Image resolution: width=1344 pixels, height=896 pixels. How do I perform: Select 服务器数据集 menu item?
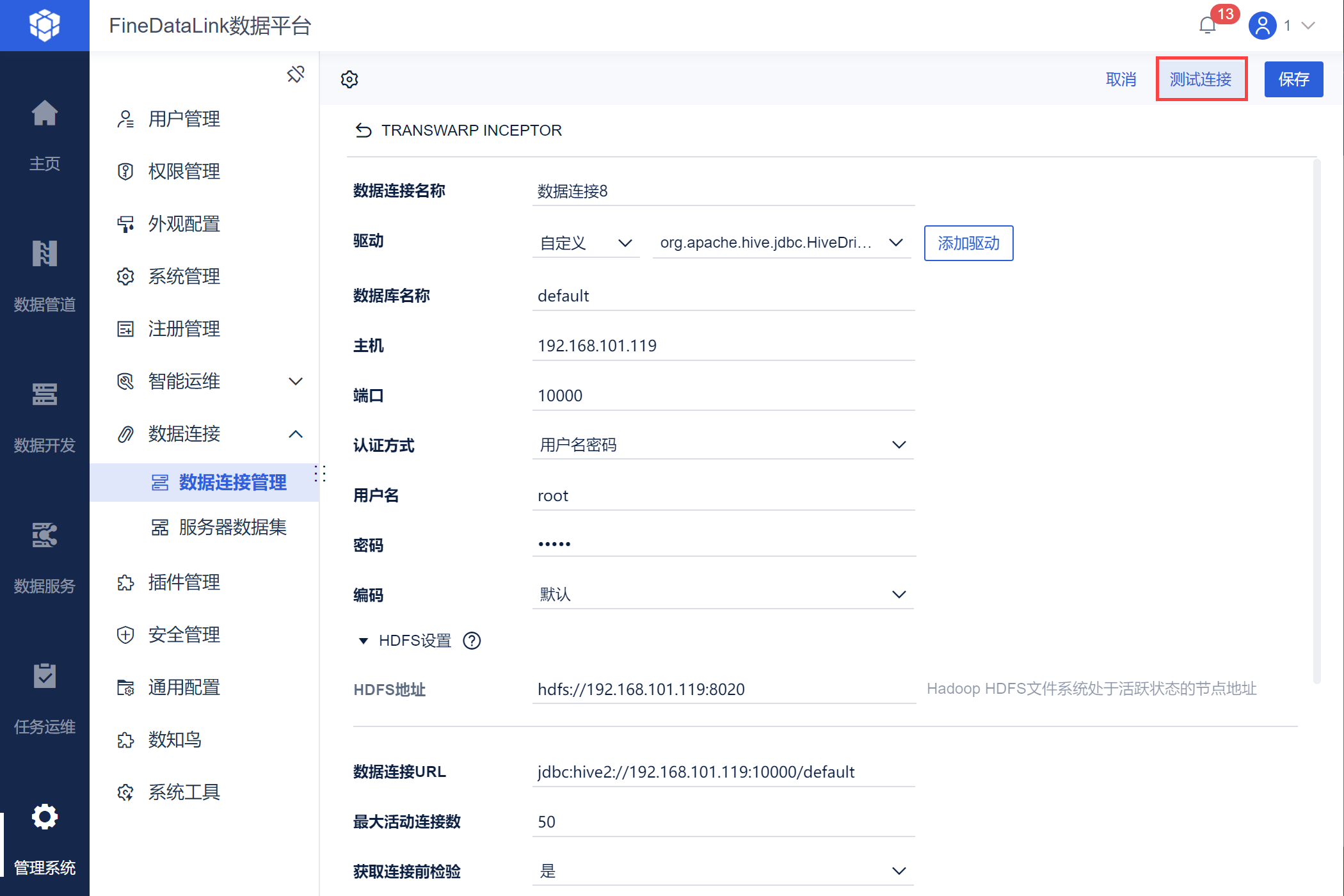tap(232, 527)
